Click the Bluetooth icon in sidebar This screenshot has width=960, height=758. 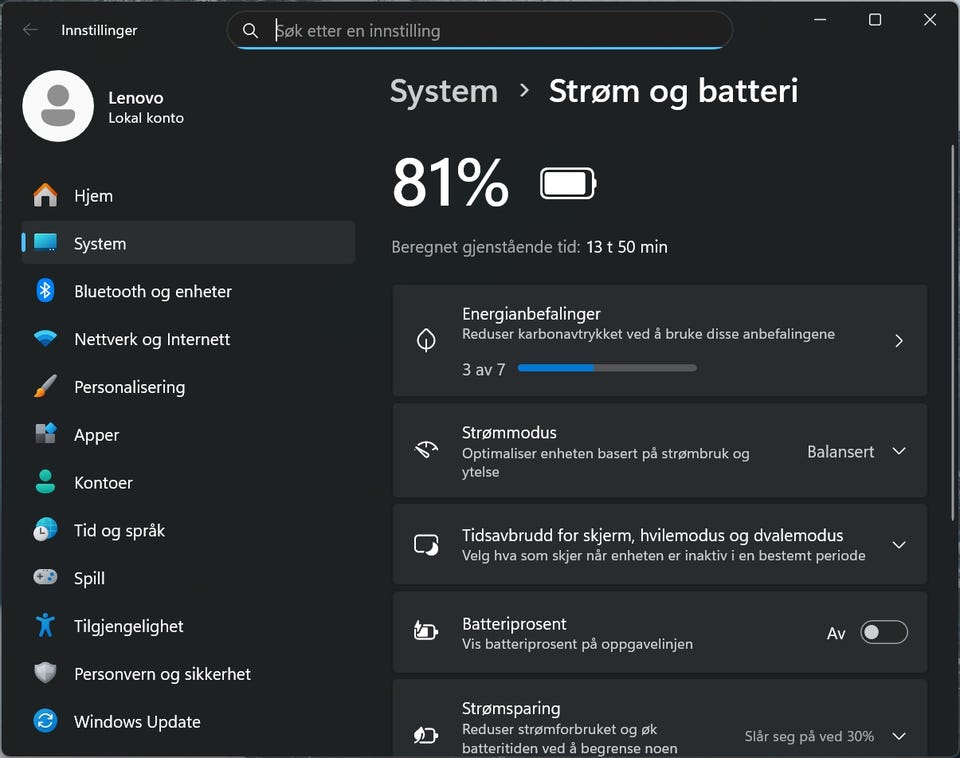coord(45,291)
